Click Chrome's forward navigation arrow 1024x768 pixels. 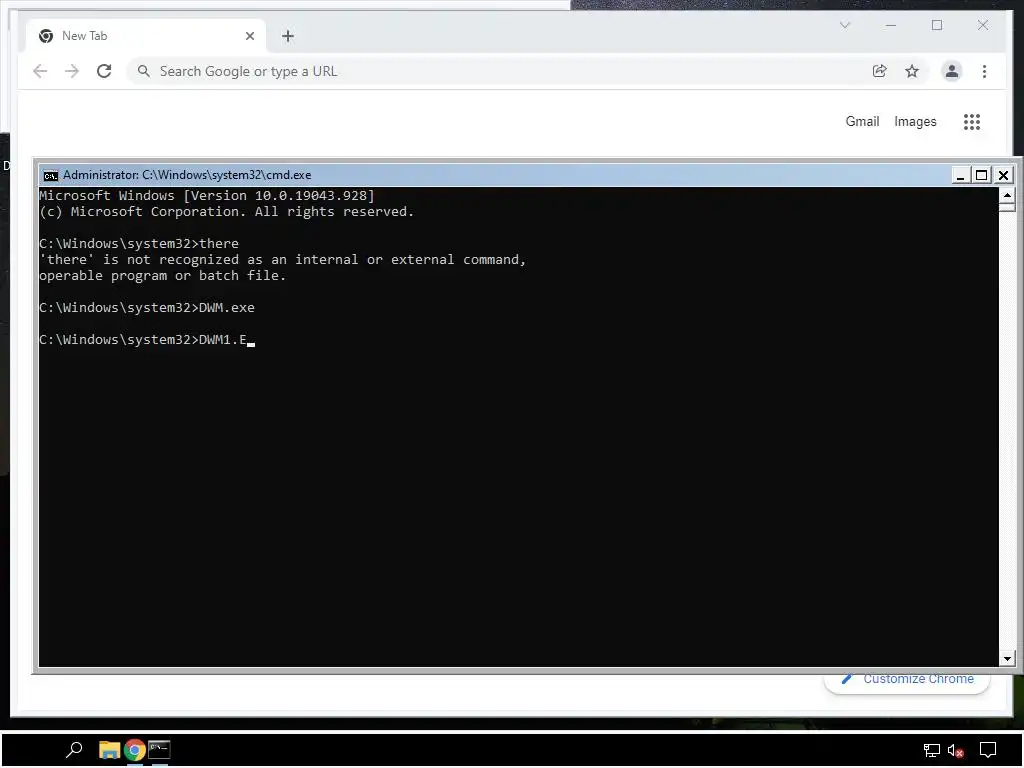[x=72, y=71]
